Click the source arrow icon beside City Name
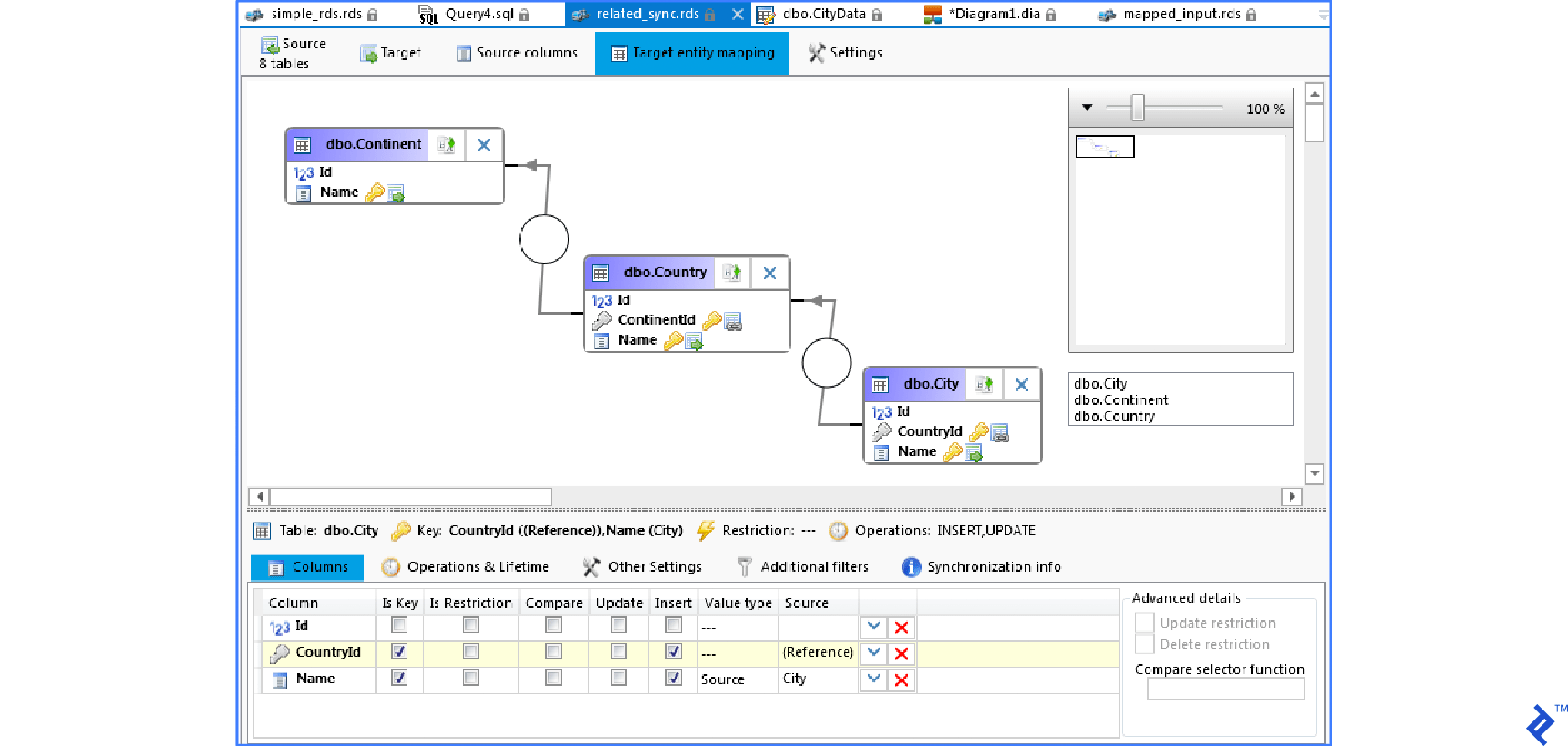The height and width of the screenshot is (746, 1568). (x=974, y=452)
